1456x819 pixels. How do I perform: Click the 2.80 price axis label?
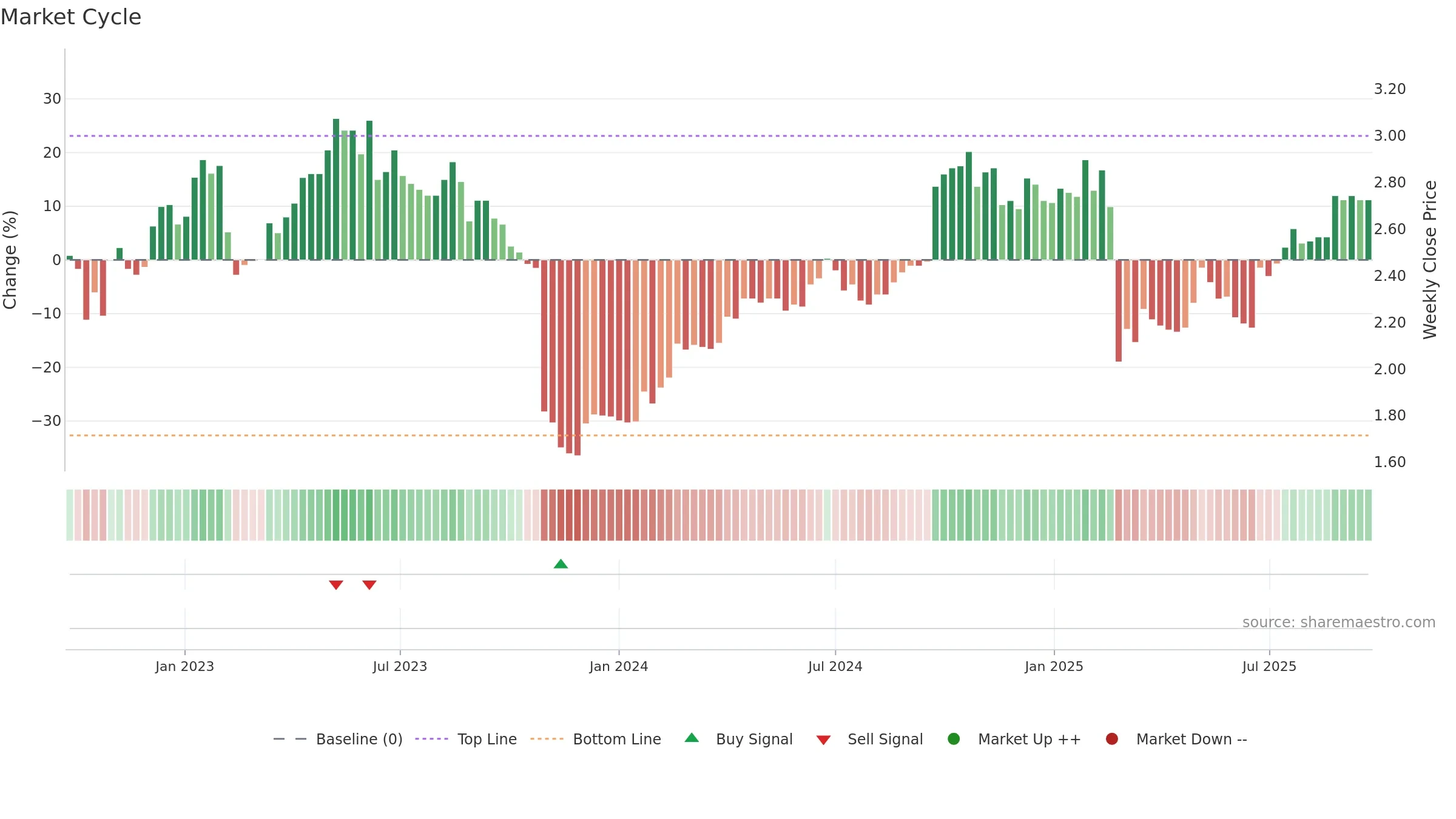(x=1390, y=183)
